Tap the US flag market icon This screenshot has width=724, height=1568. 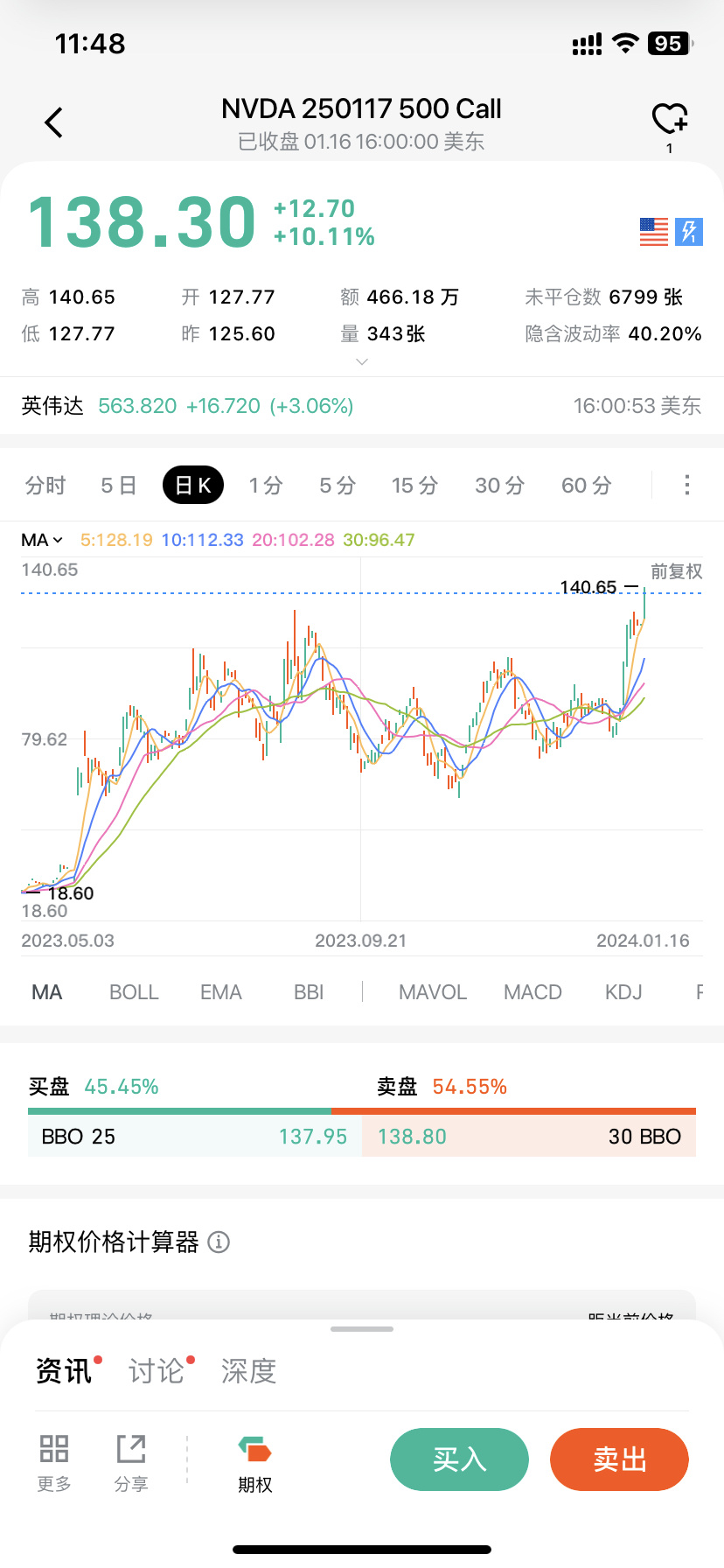[653, 232]
